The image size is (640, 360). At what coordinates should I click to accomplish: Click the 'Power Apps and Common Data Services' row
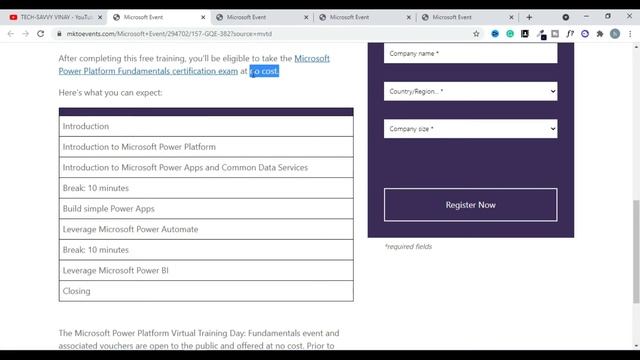coord(206,167)
